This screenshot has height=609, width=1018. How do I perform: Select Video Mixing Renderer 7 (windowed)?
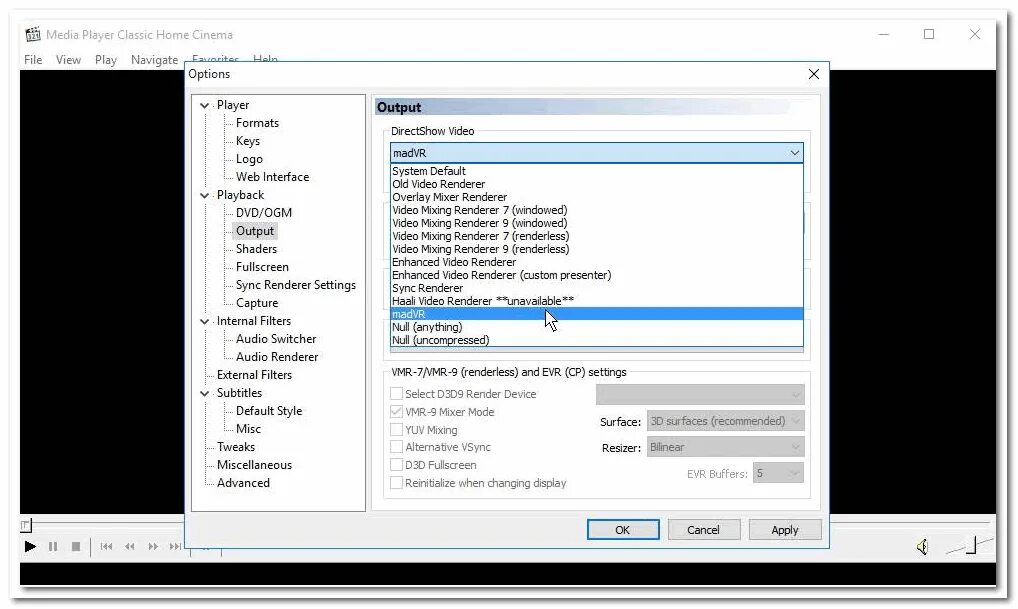(x=597, y=210)
